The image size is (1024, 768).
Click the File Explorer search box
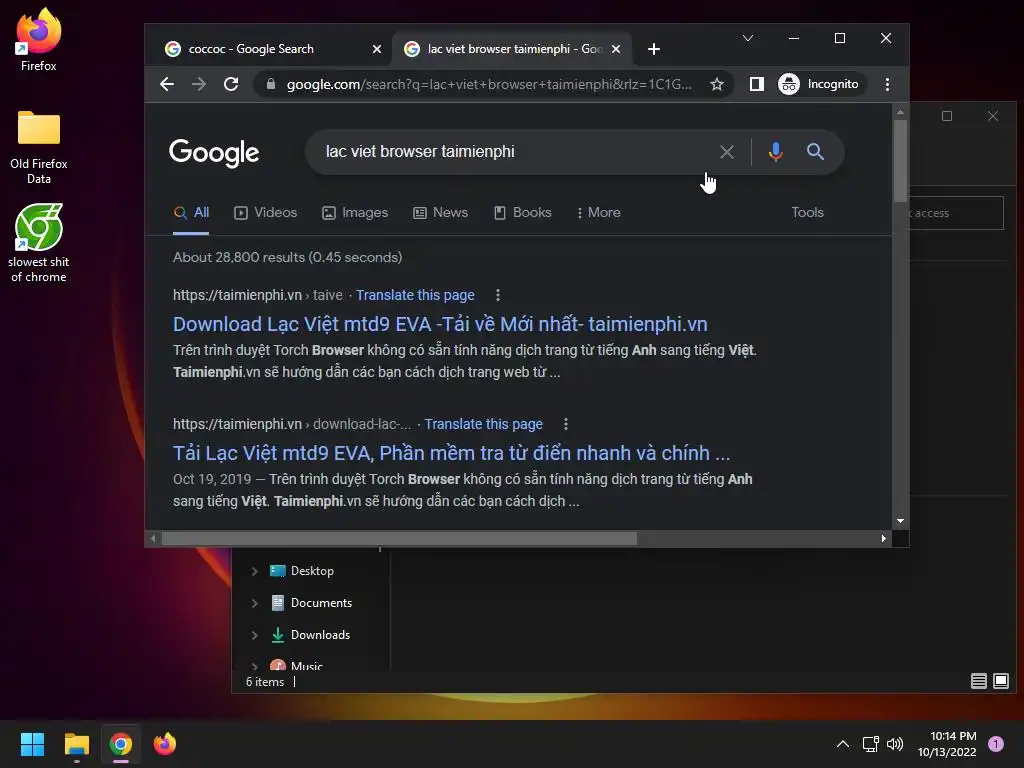[x=957, y=213]
